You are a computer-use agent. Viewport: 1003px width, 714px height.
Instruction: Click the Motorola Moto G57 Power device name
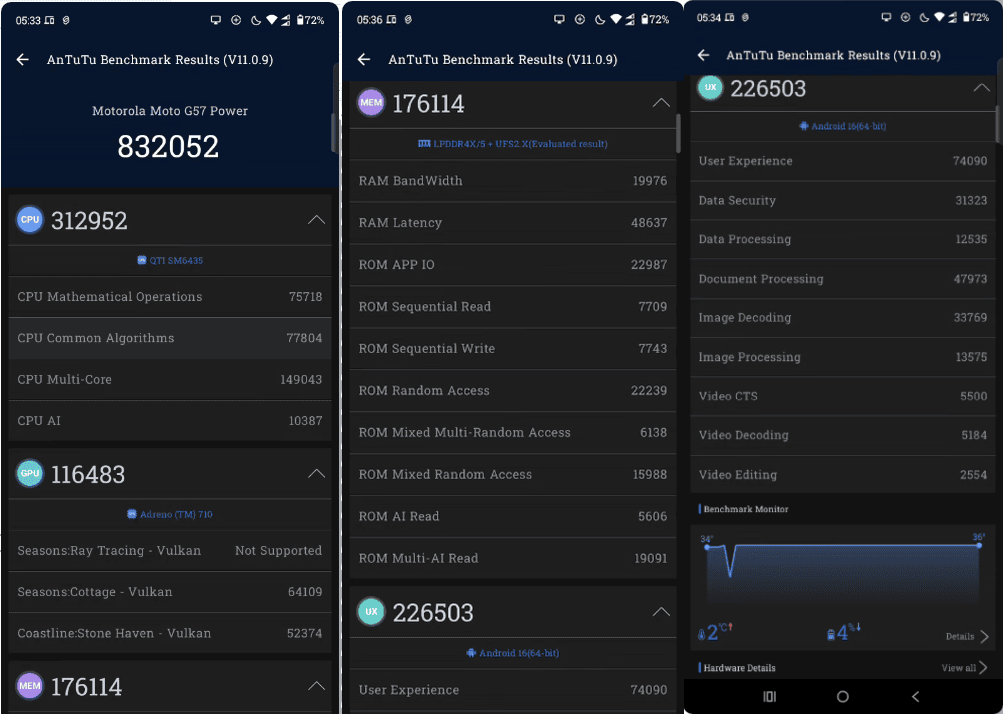coord(170,111)
